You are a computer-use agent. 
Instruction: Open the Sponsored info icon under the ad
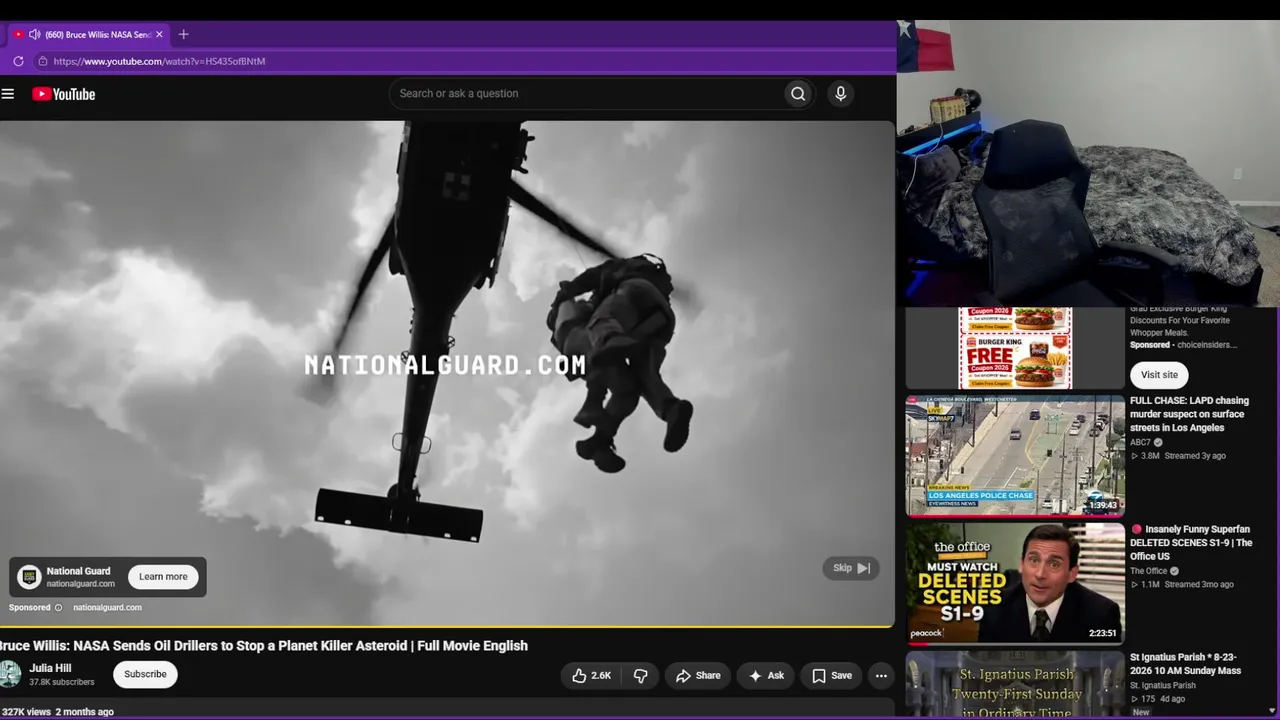point(58,608)
